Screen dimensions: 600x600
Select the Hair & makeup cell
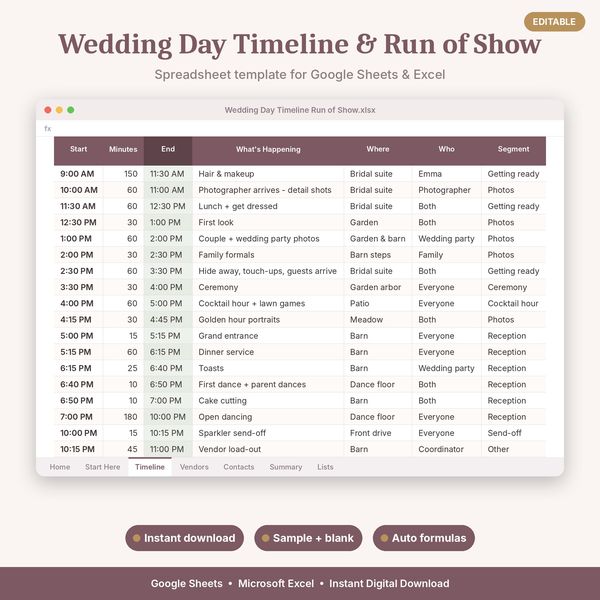[x=268, y=174]
